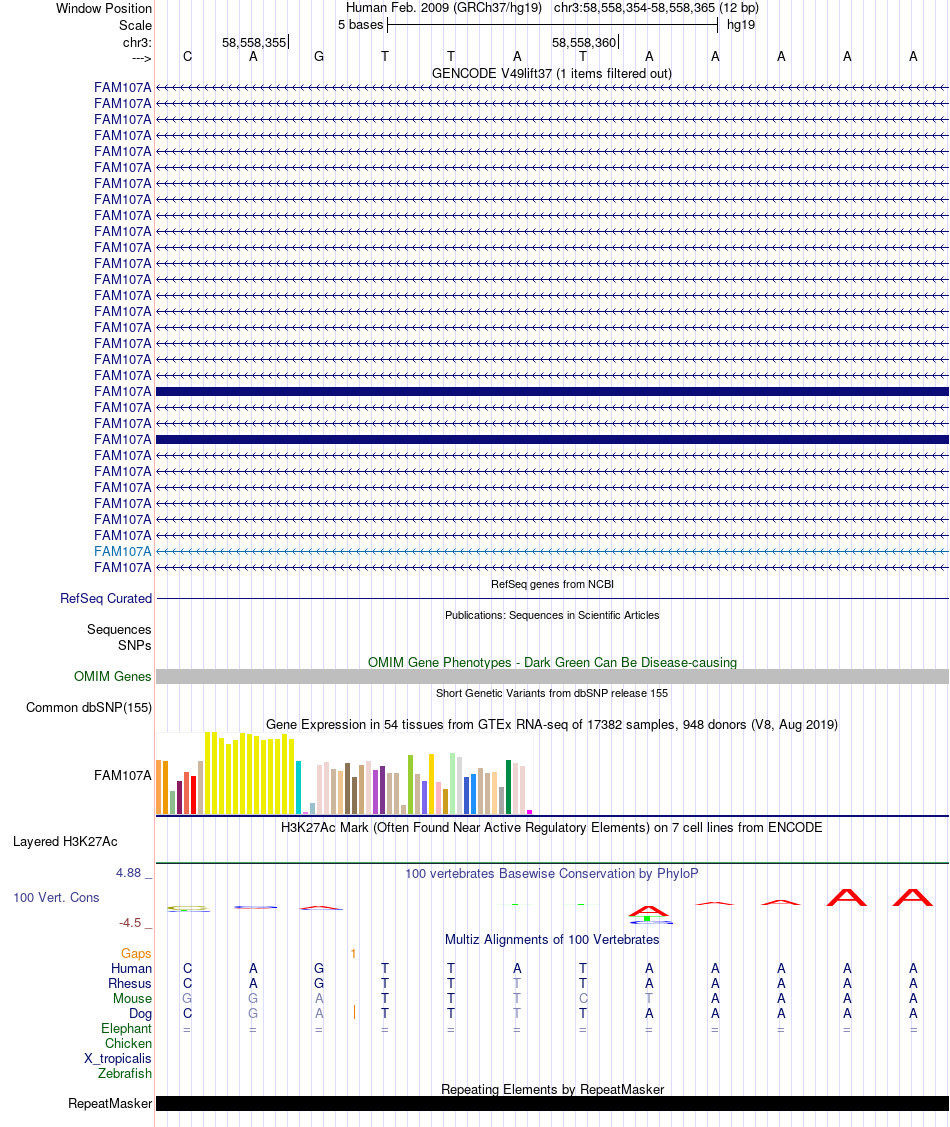
Task: Click the Rhesus species label
Action: (x=130, y=983)
